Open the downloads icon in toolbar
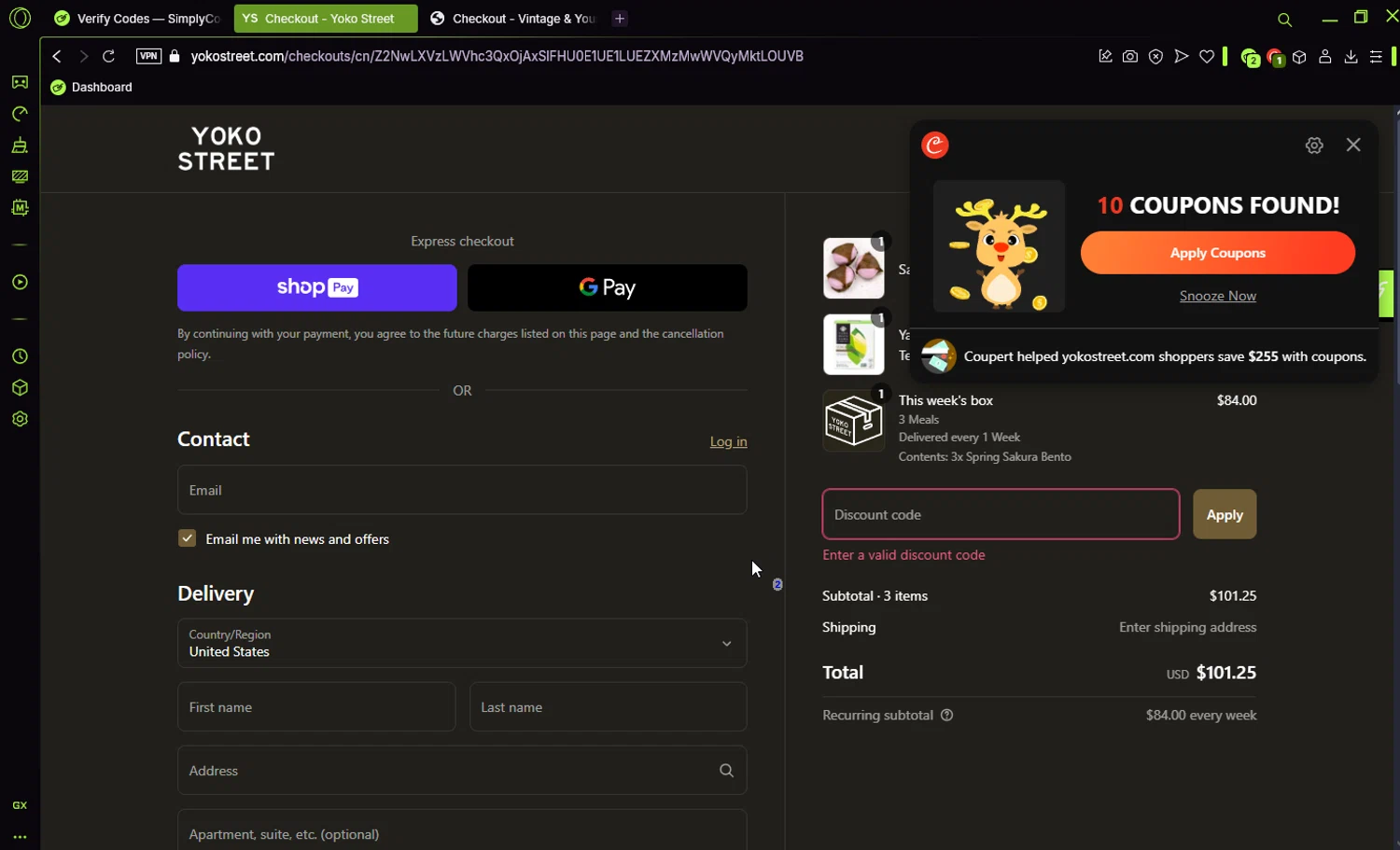 (x=1351, y=56)
